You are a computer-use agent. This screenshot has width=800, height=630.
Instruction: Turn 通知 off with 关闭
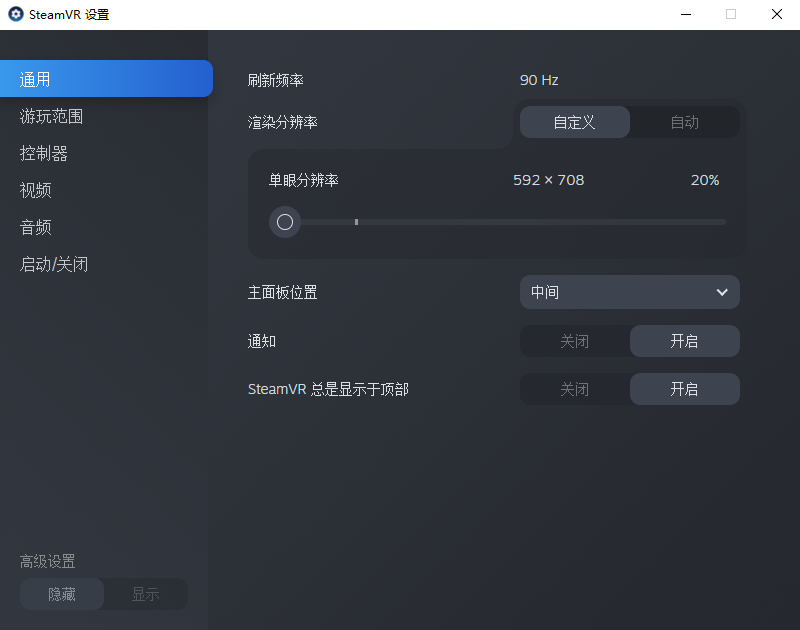point(574,341)
